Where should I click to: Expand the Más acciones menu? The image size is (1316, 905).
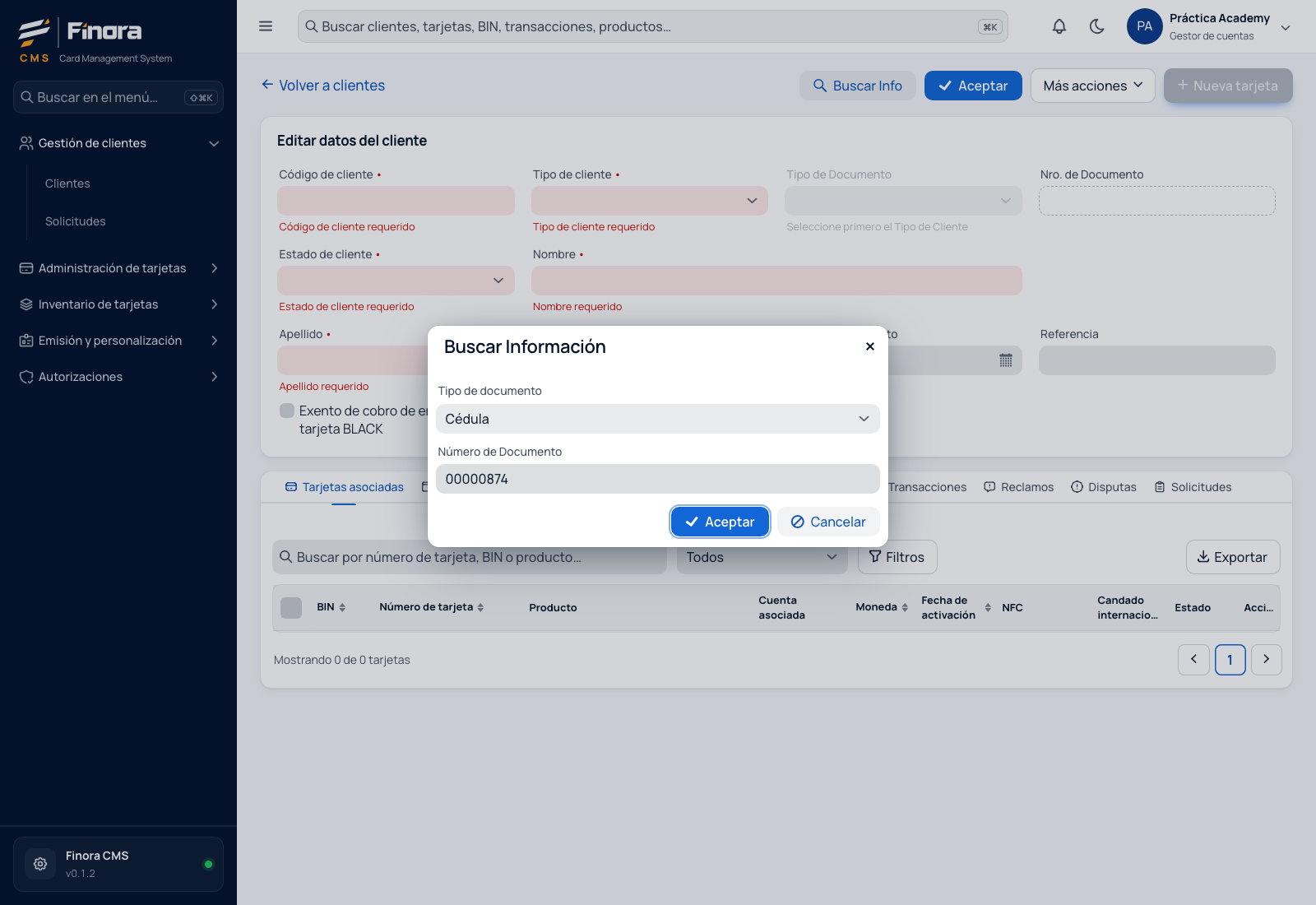click(x=1092, y=86)
